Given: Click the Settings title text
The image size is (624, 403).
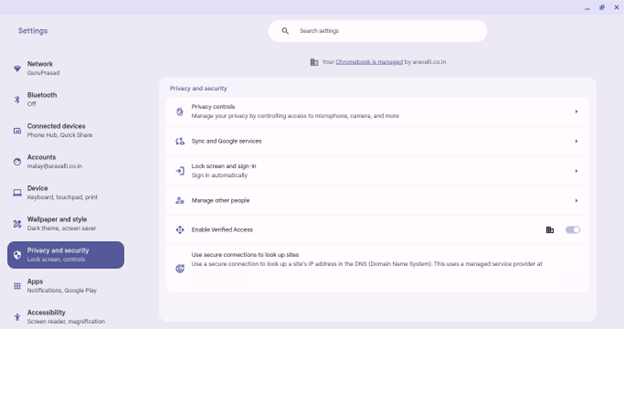Looking at the screenshot, I should click(33, 31).
